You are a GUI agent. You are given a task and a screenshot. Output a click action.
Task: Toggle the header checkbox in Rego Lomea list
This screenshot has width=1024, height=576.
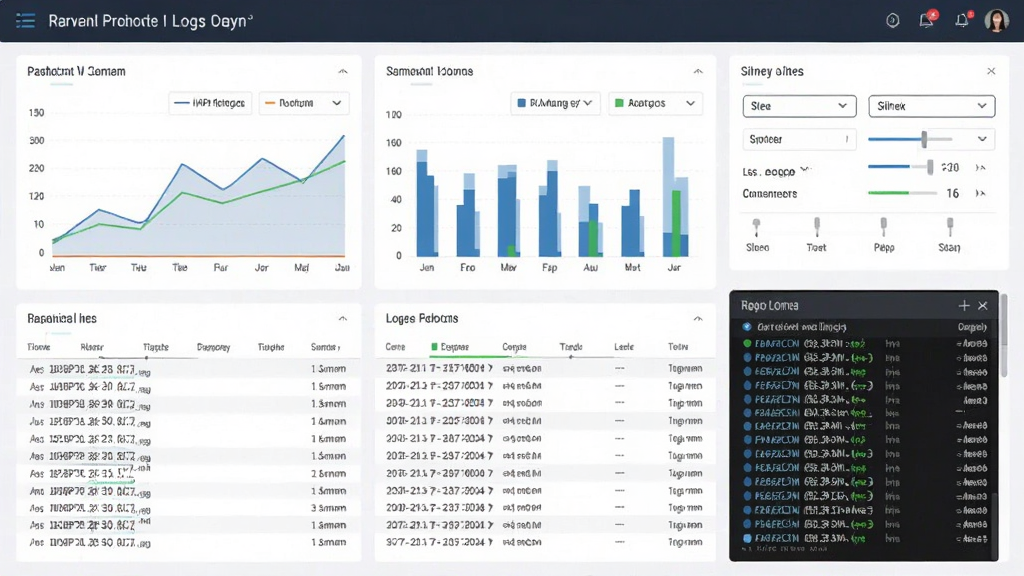point(746,327)
